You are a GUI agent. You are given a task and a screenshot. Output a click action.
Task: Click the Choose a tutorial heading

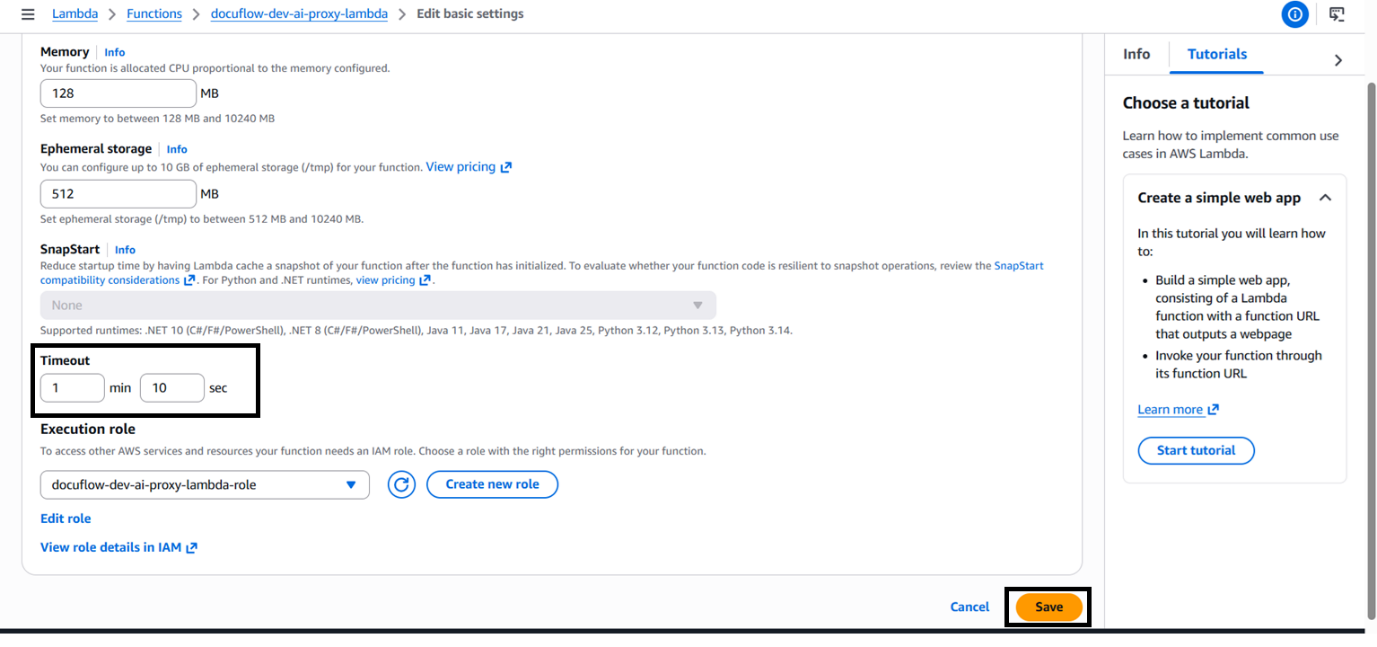point(1186,103)
